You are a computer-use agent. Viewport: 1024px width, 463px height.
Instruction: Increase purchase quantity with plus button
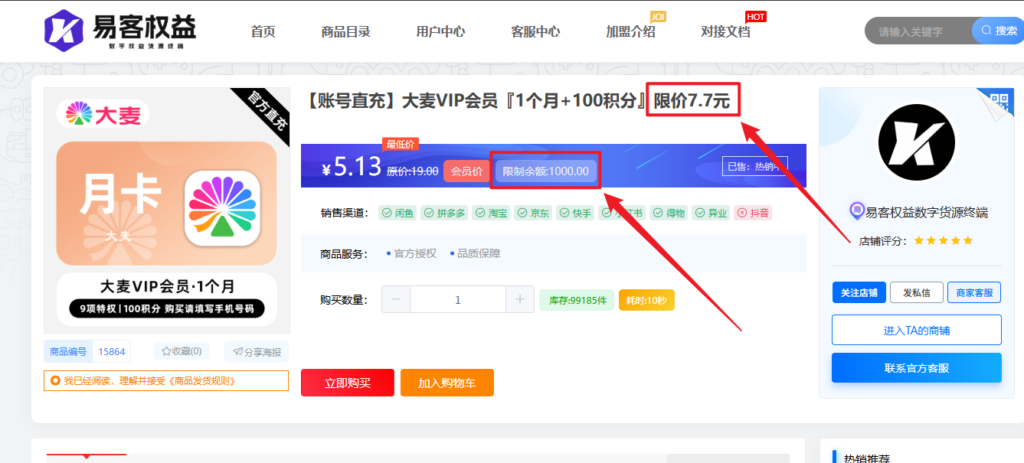pos(520,300)
